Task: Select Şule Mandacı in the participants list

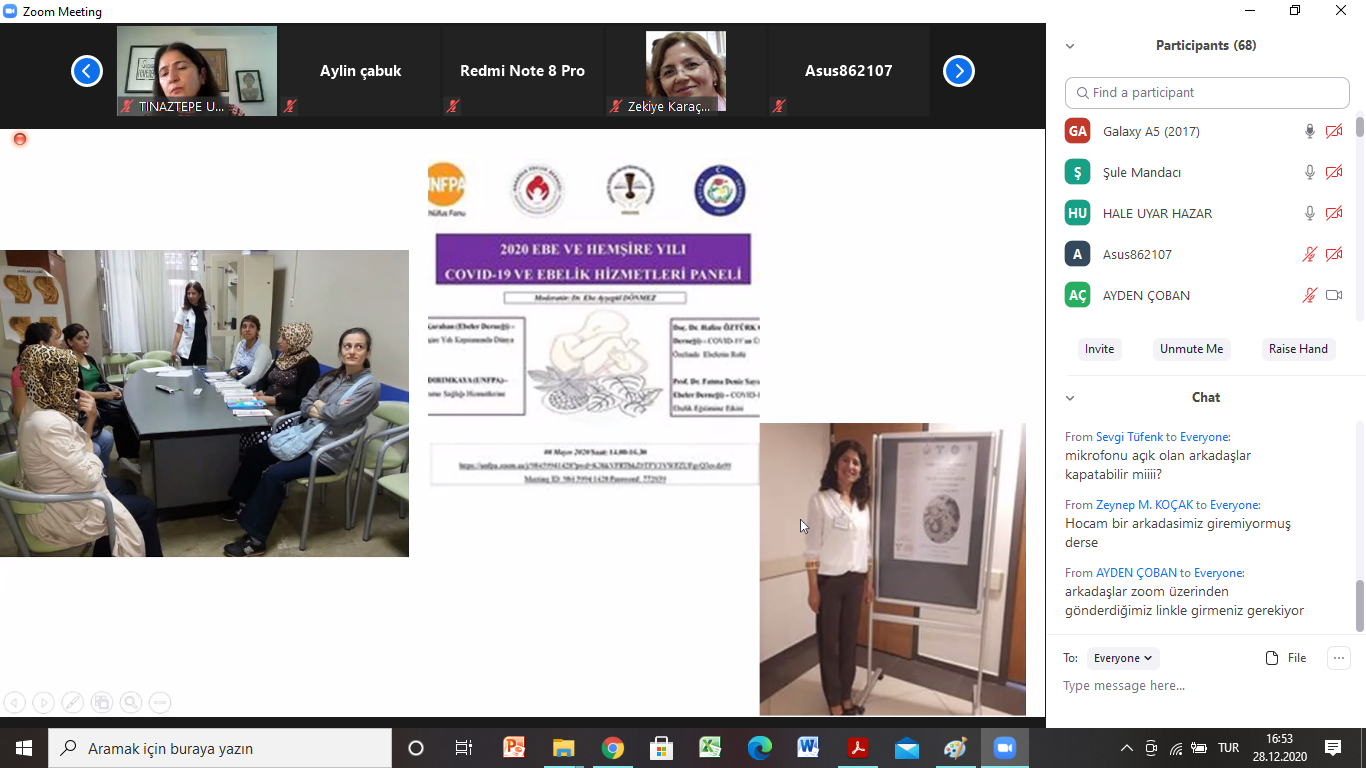Action: 1141,172
